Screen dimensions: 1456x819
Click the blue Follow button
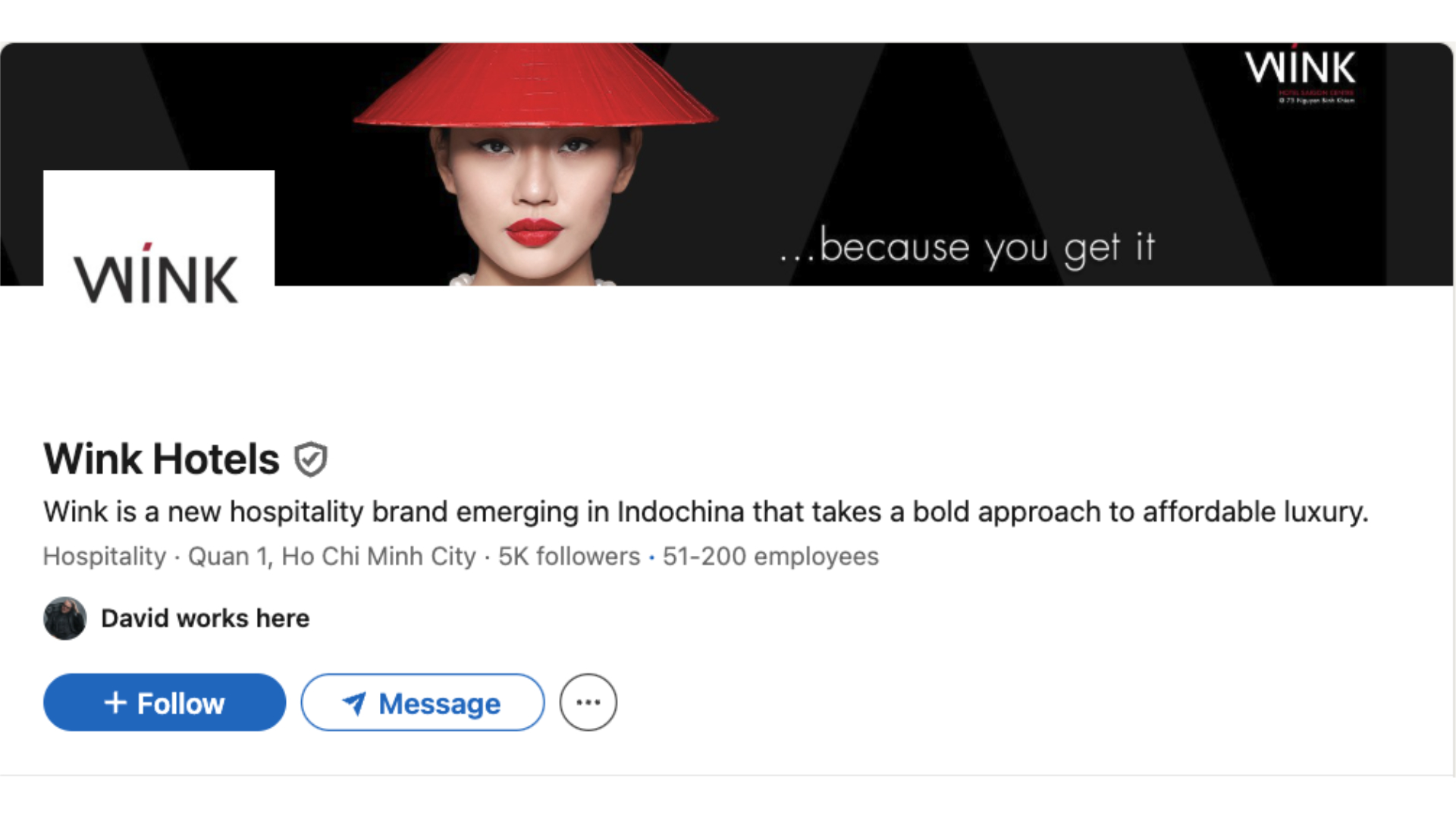click(x=165, y=702)
